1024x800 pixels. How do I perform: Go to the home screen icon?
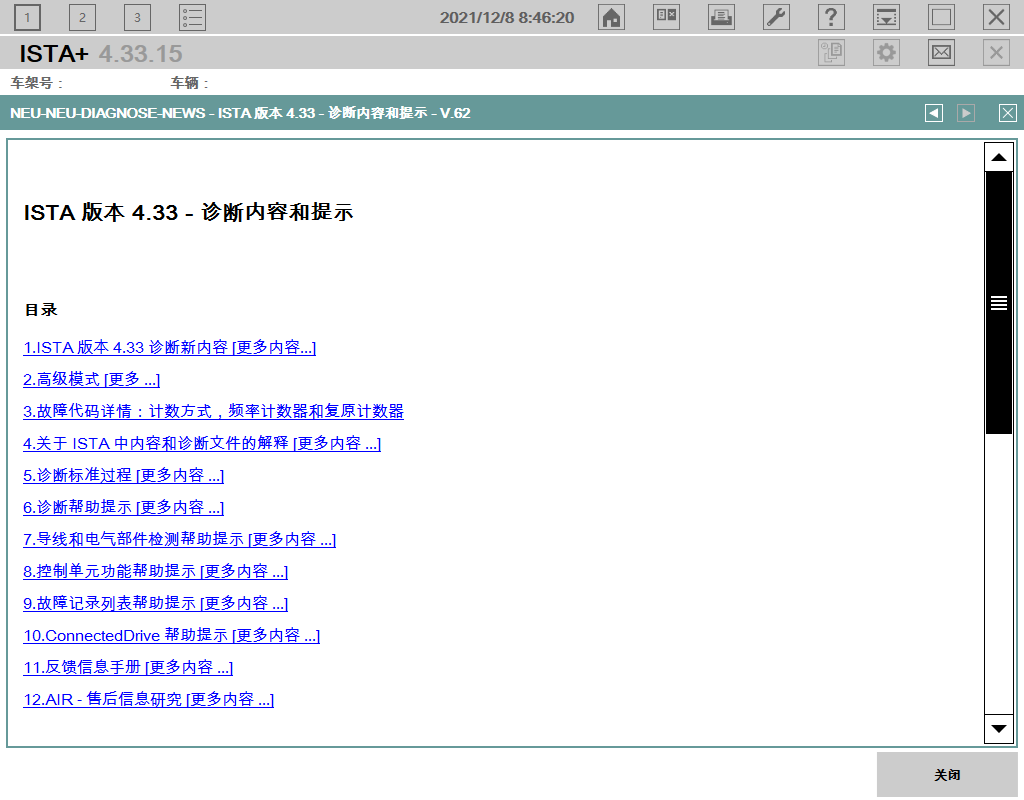click(611, 18)
